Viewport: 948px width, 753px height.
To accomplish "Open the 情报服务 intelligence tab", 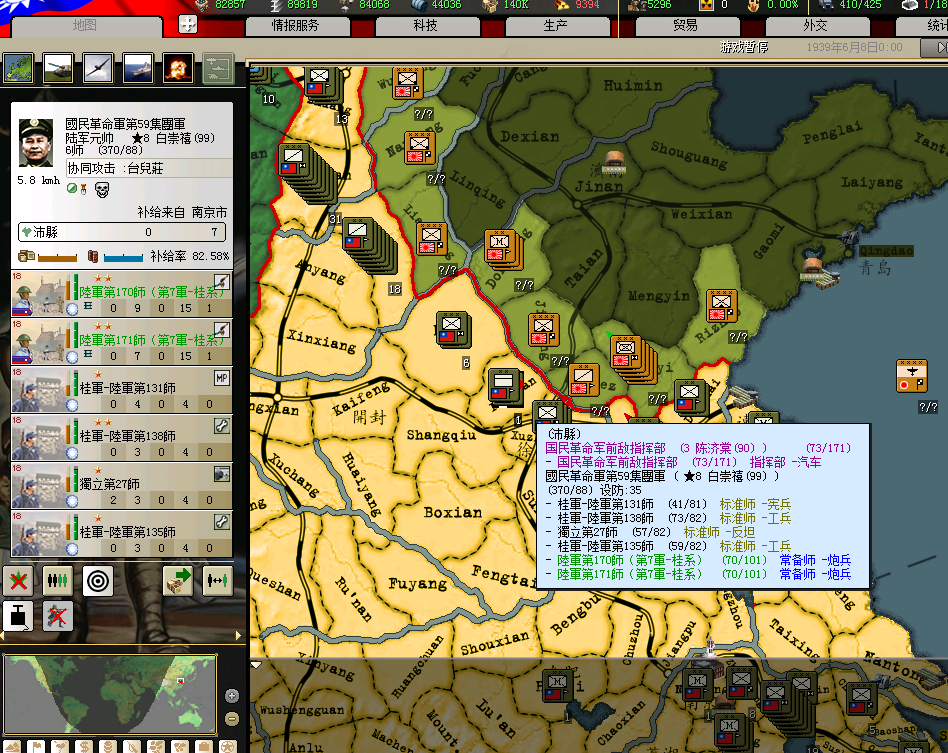I will [296, 25].
